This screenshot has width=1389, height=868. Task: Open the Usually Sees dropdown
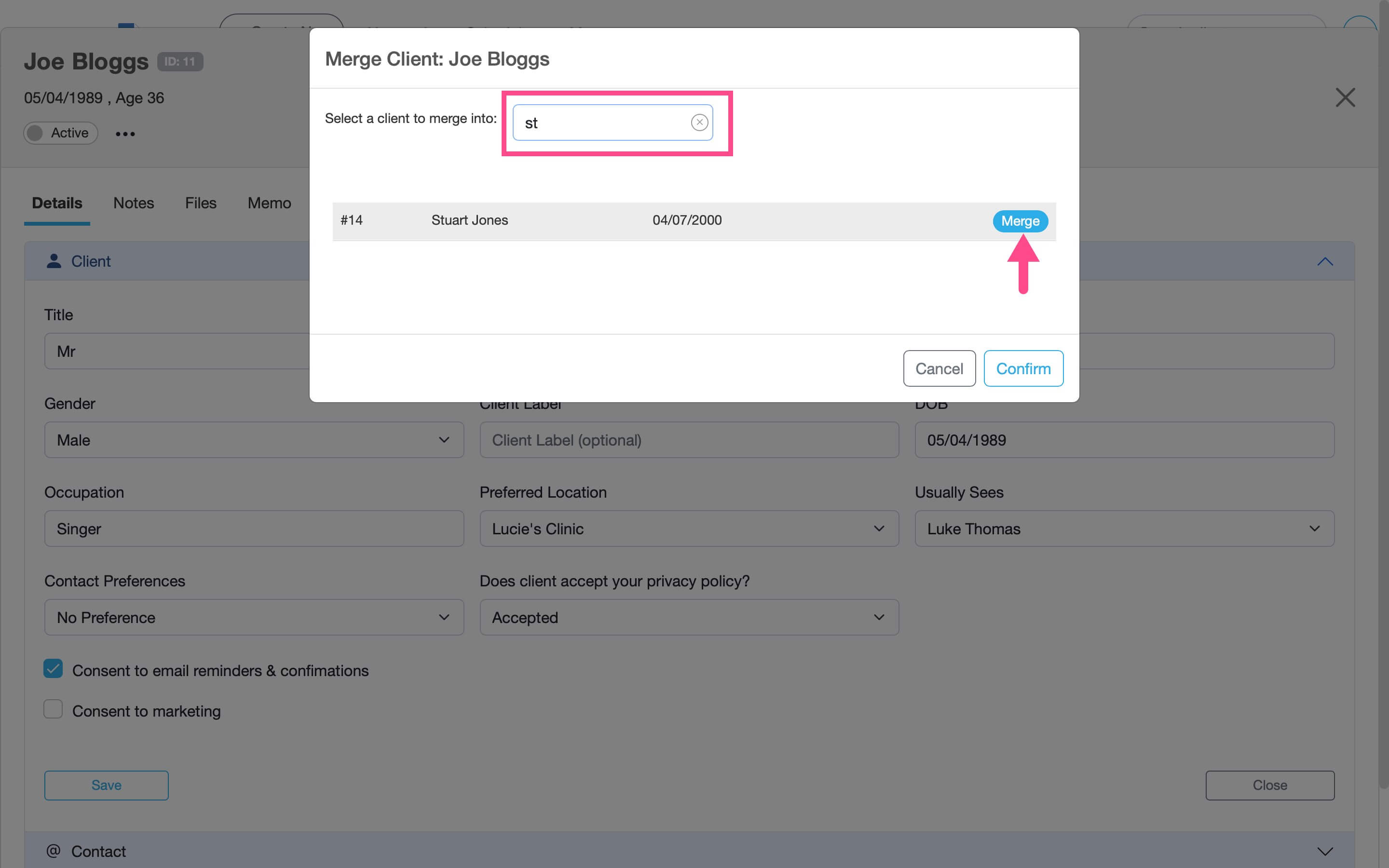[1124, 528]
